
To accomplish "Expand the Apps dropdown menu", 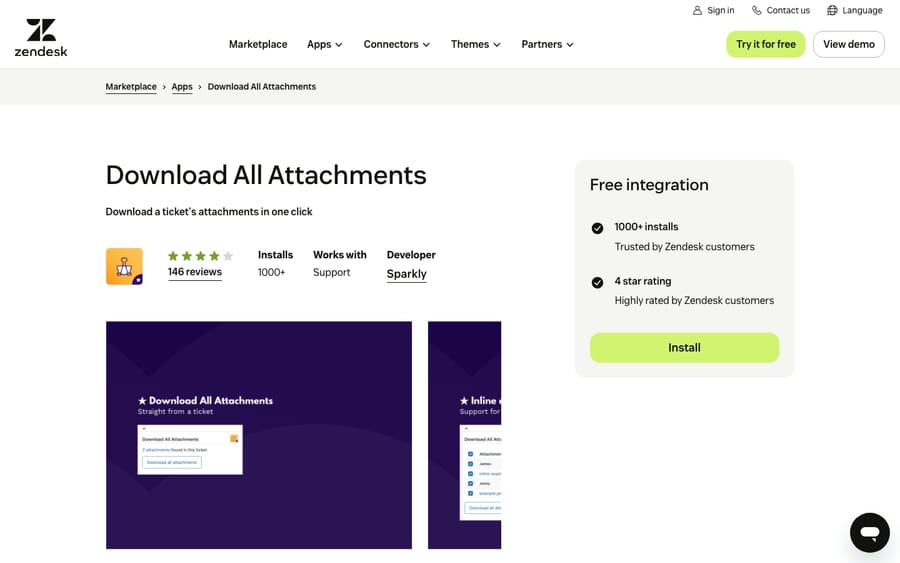I will coord(325,44).
